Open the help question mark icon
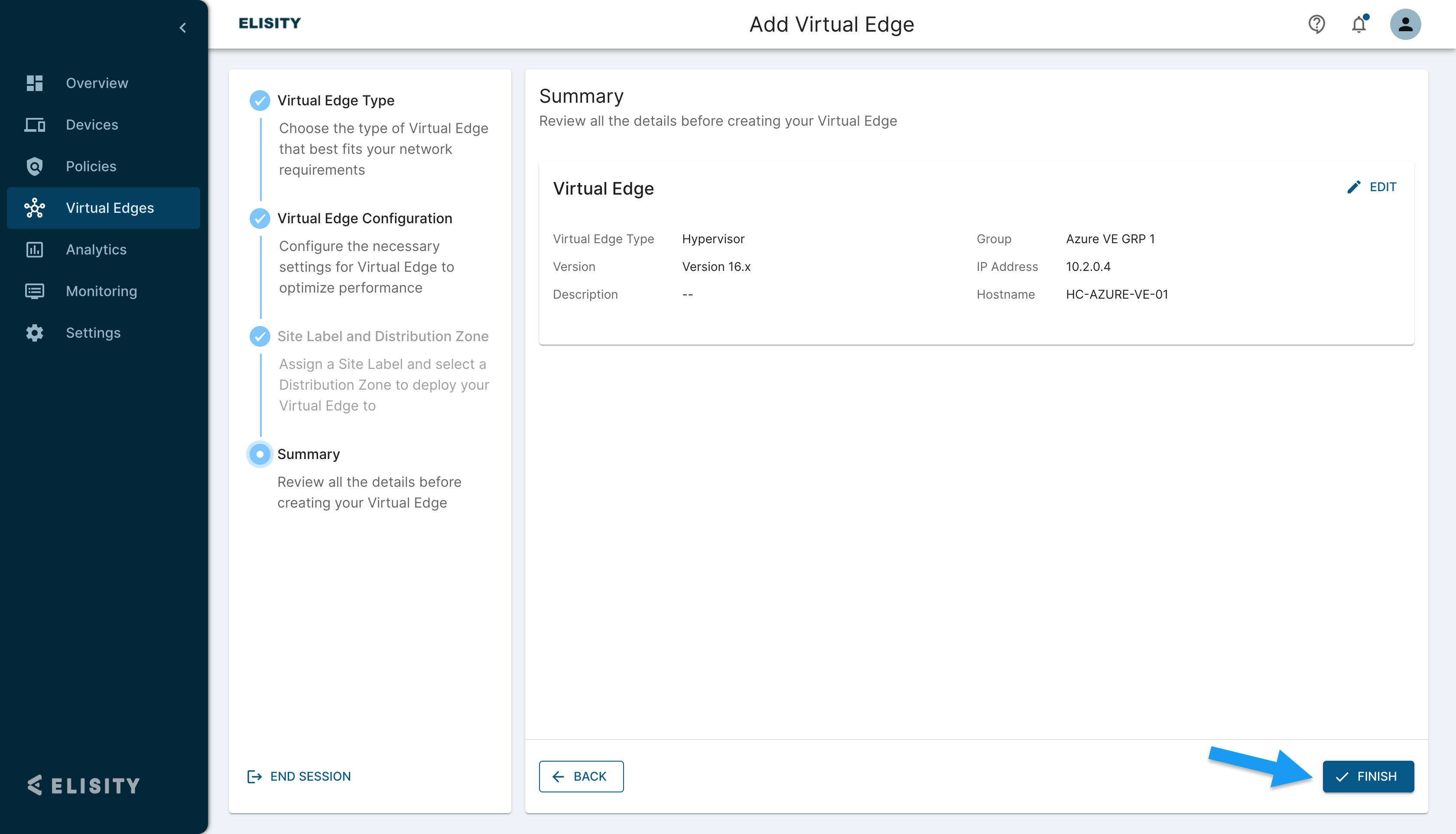Screen dimensions: 1456x834 click(x=1316, y=24)
